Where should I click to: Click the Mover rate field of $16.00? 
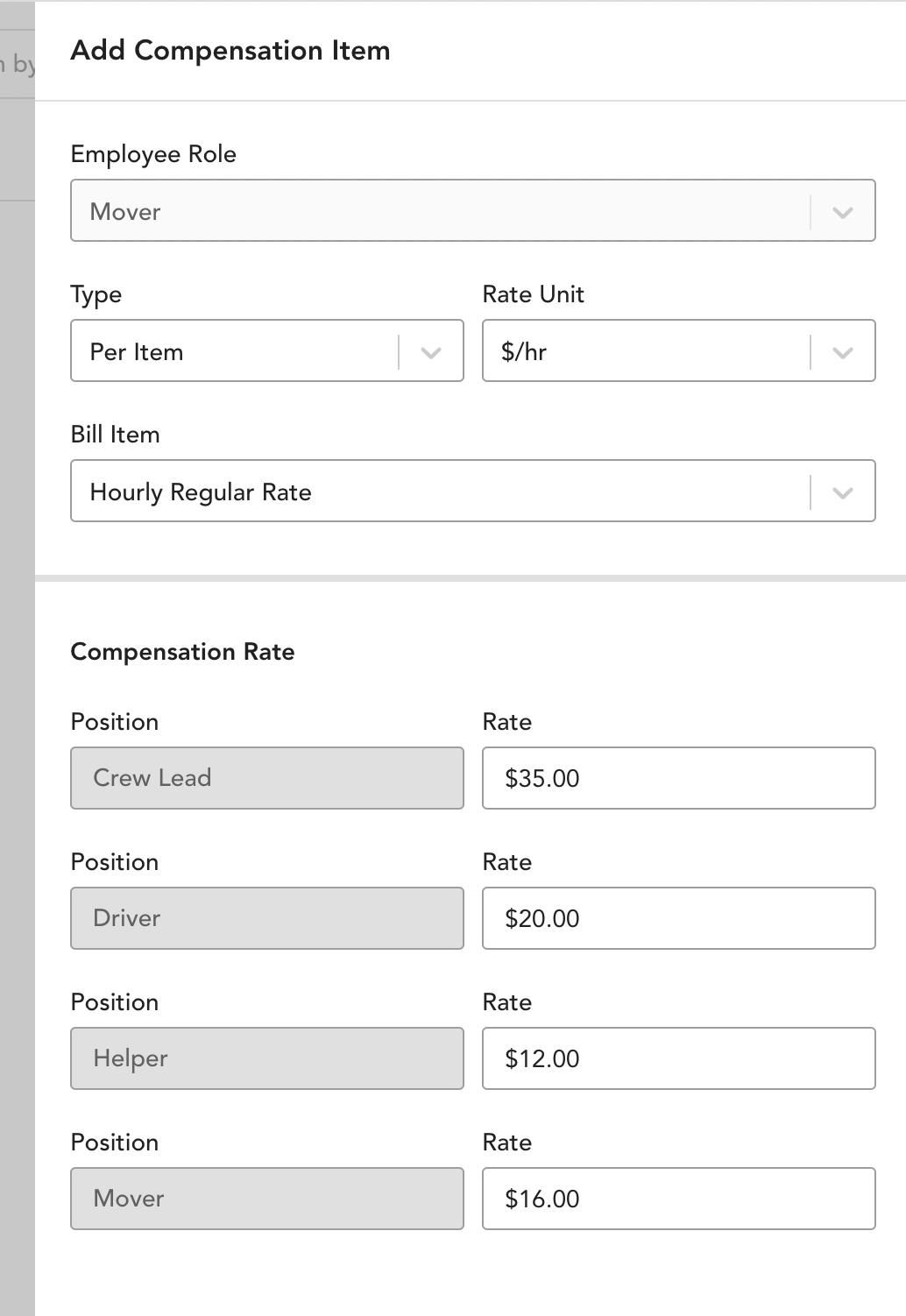[679, 1199]
